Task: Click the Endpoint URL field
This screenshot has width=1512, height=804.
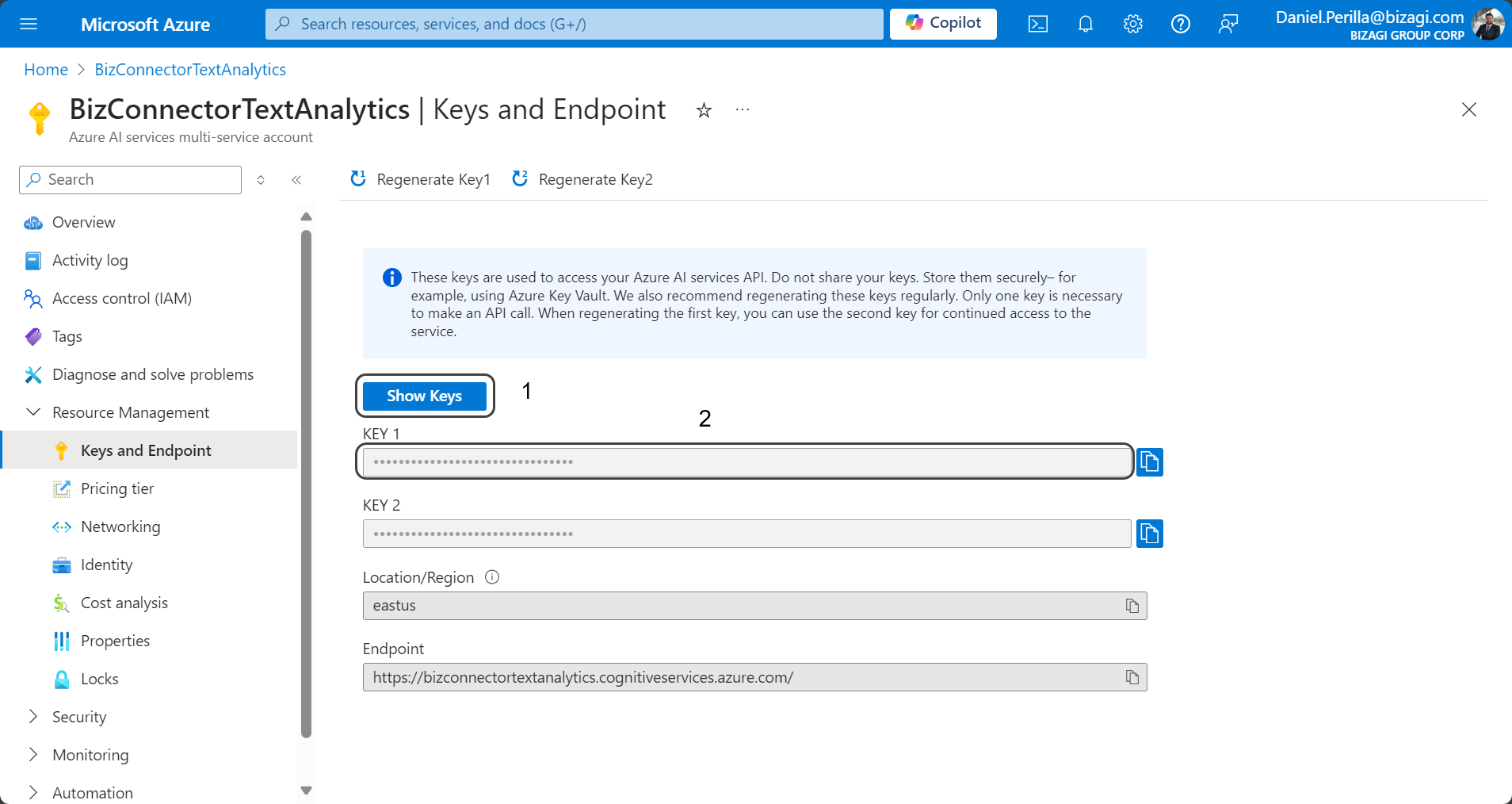Action: pos(754,677)
